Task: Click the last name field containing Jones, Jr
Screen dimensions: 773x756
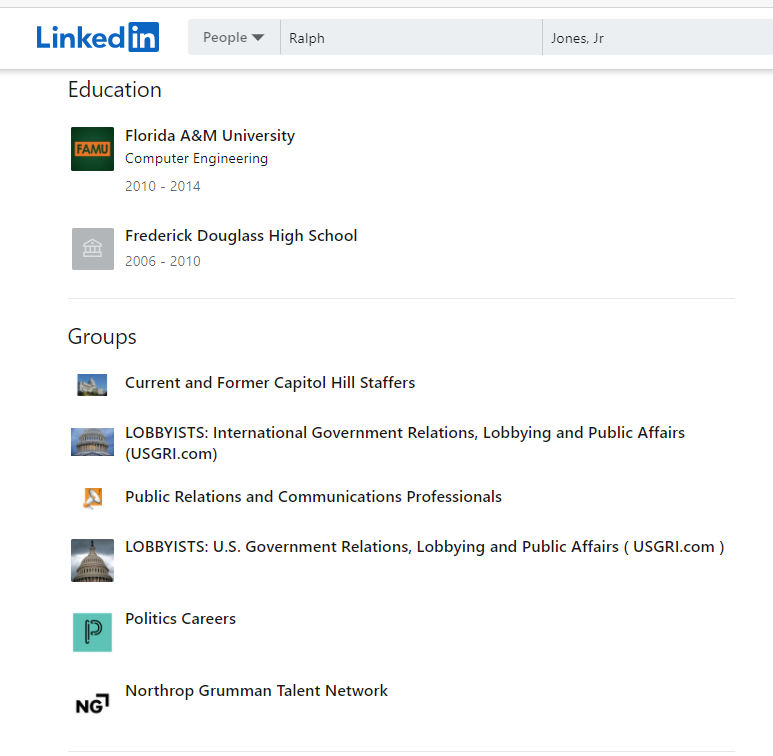Action: click(658, 37)
